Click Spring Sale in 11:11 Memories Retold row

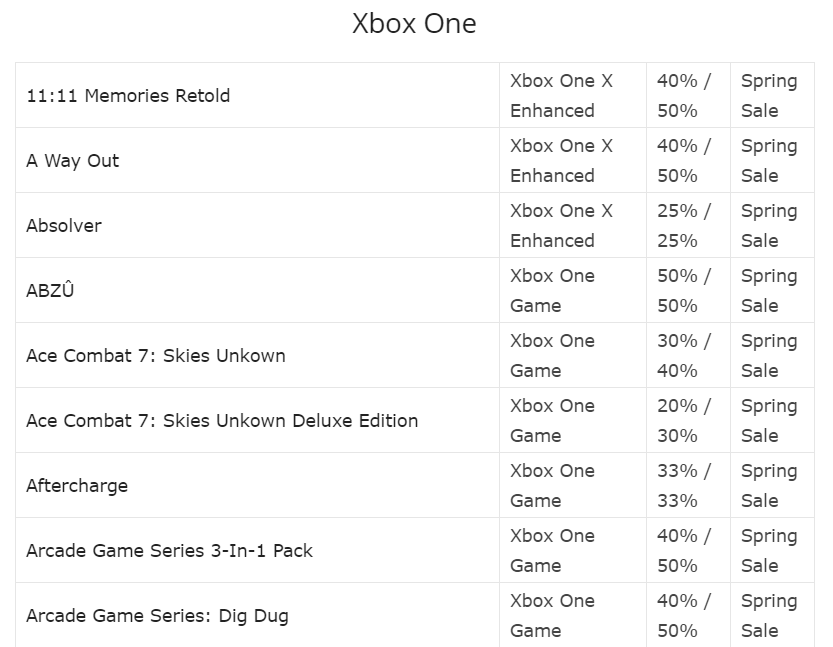(769, 96)
